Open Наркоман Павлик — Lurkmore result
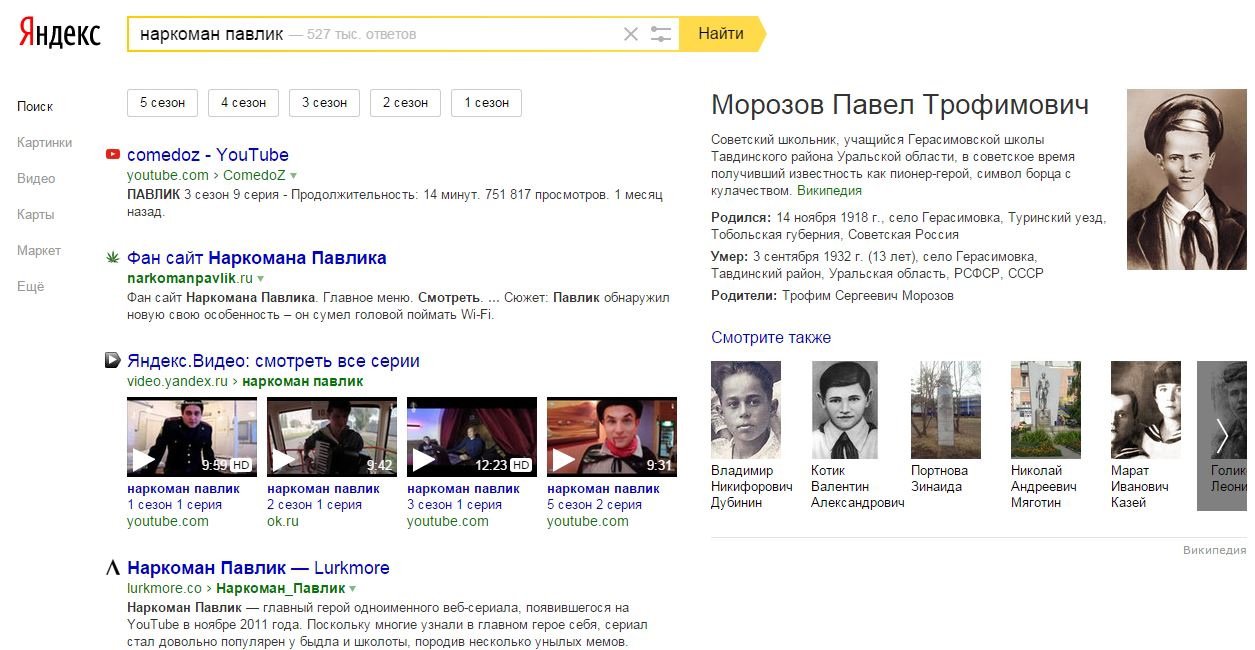1255x650 pixels. [258, 568]
